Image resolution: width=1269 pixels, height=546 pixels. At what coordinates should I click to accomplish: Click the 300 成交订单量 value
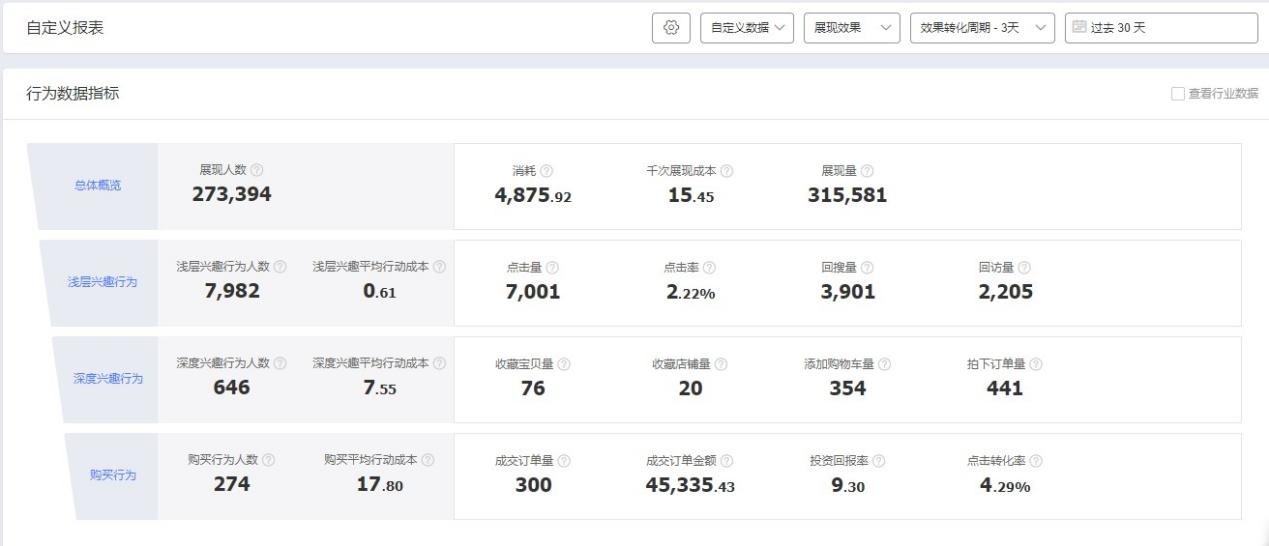pyautogui.click(x=533, y=485)
